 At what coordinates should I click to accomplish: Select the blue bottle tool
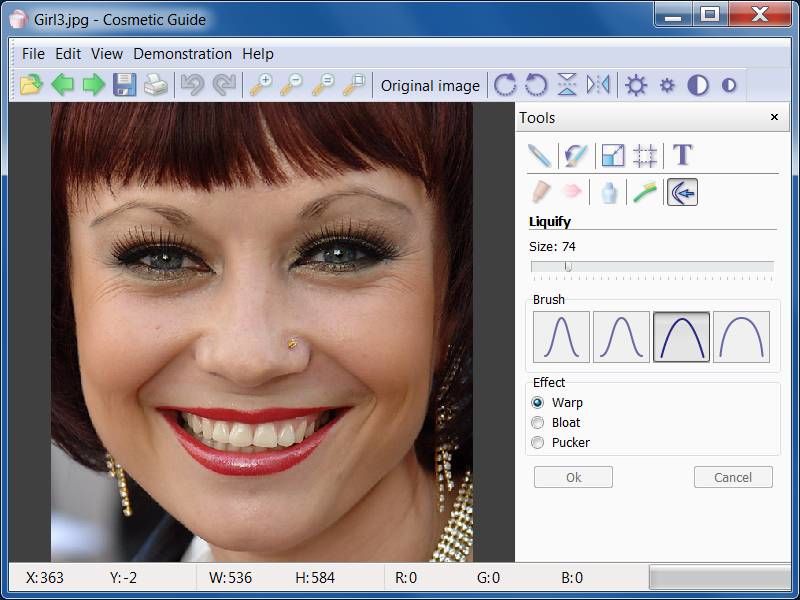point(608,193)
